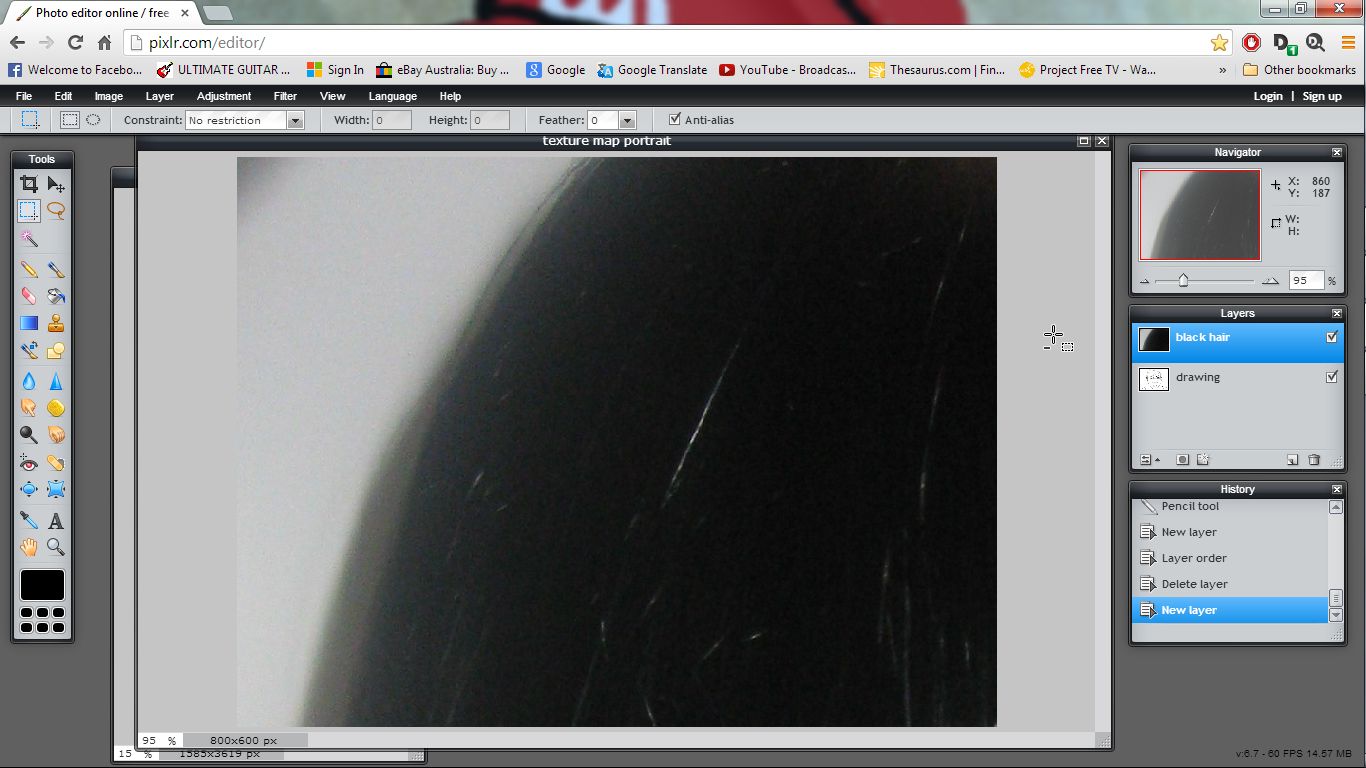Select the Hand tool
1366x768 pixels.
[28, 545]
